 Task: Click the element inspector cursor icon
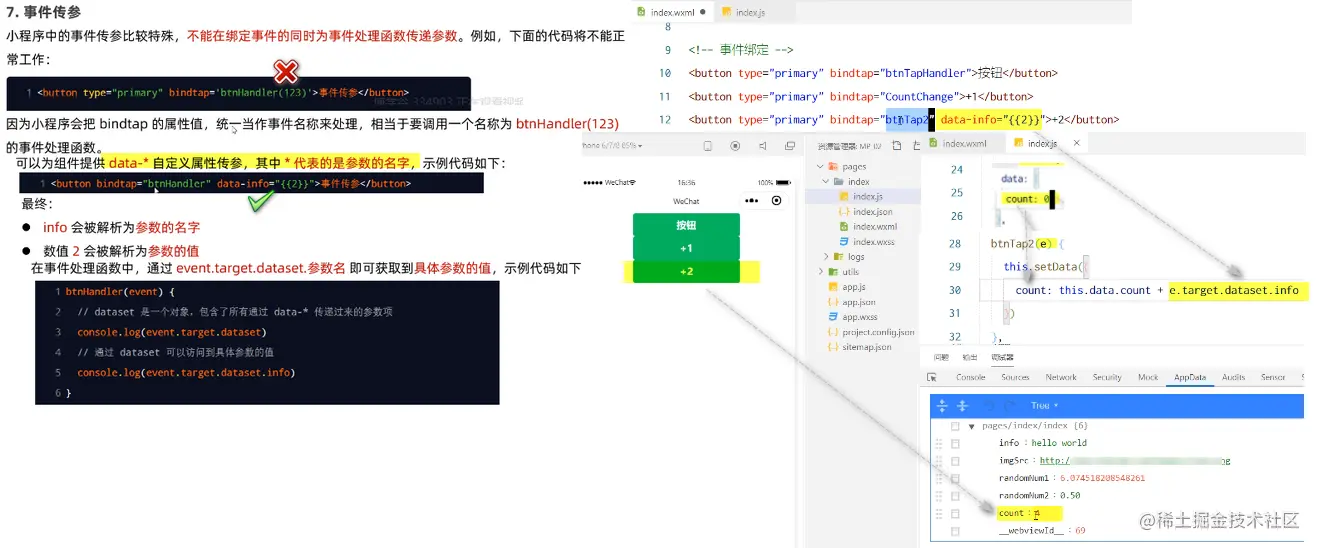click(932, 377)
